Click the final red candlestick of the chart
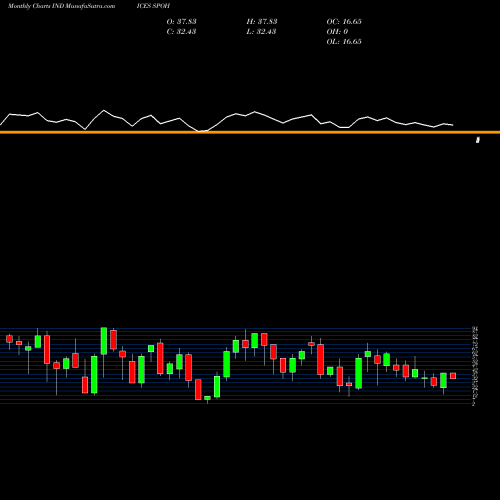 453,376
